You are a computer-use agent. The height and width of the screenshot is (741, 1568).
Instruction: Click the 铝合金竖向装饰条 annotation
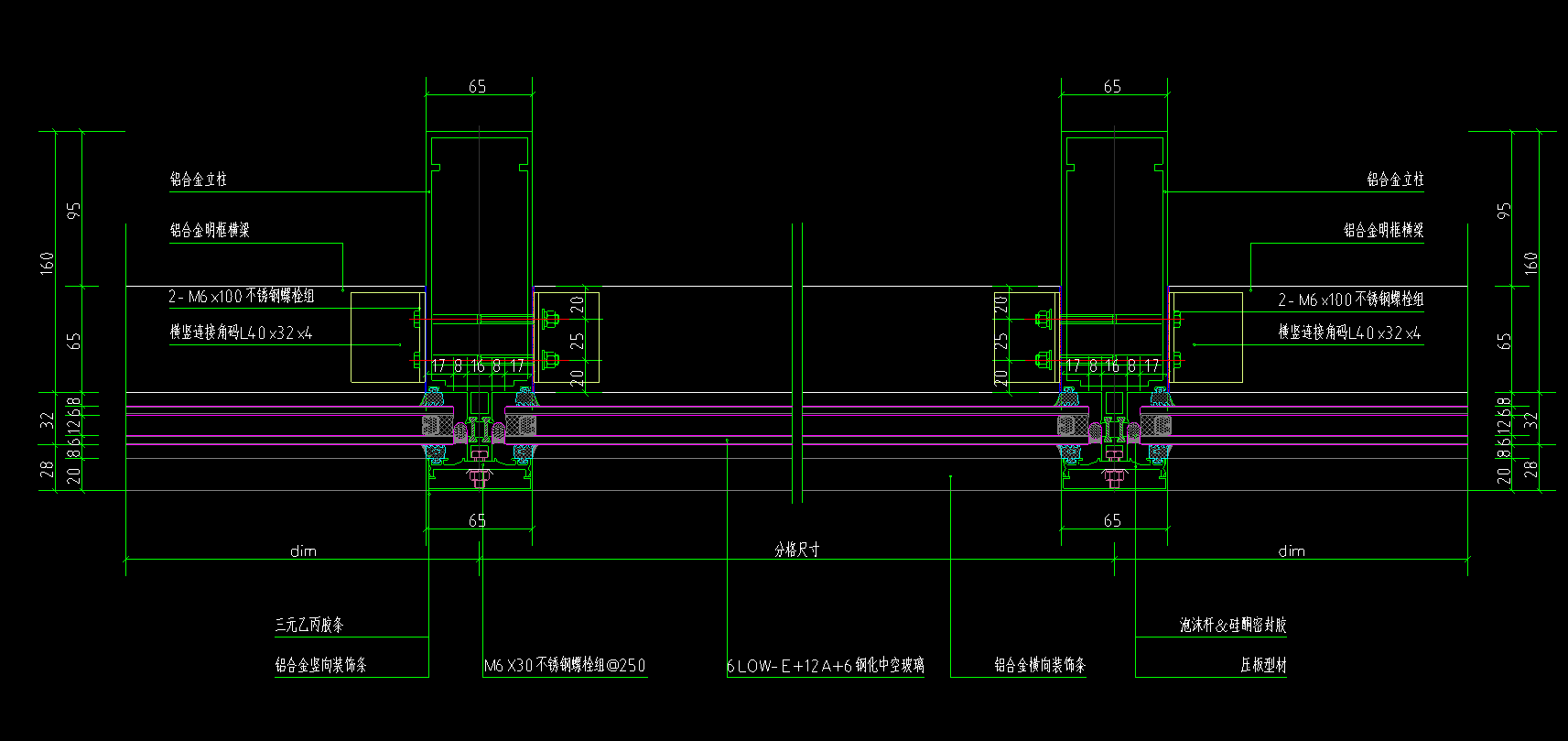[320, 665]
